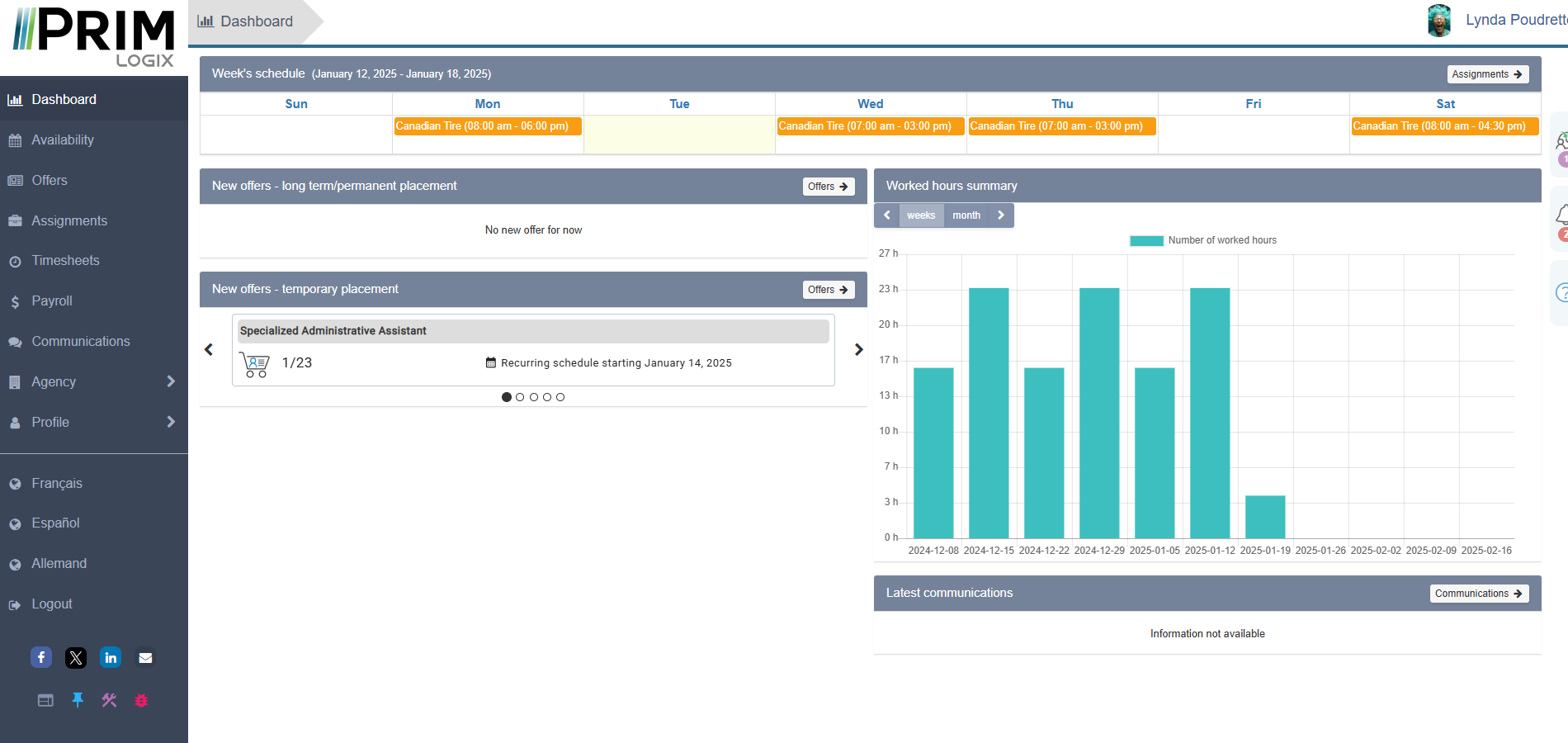Open the LinkedIn icon link
Viewport: 1568px width, 743px height.
(111, 657)
